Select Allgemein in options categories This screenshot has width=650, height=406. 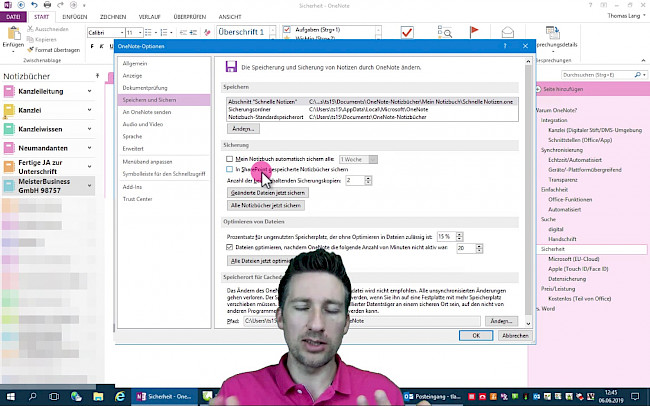click(164, 63)
